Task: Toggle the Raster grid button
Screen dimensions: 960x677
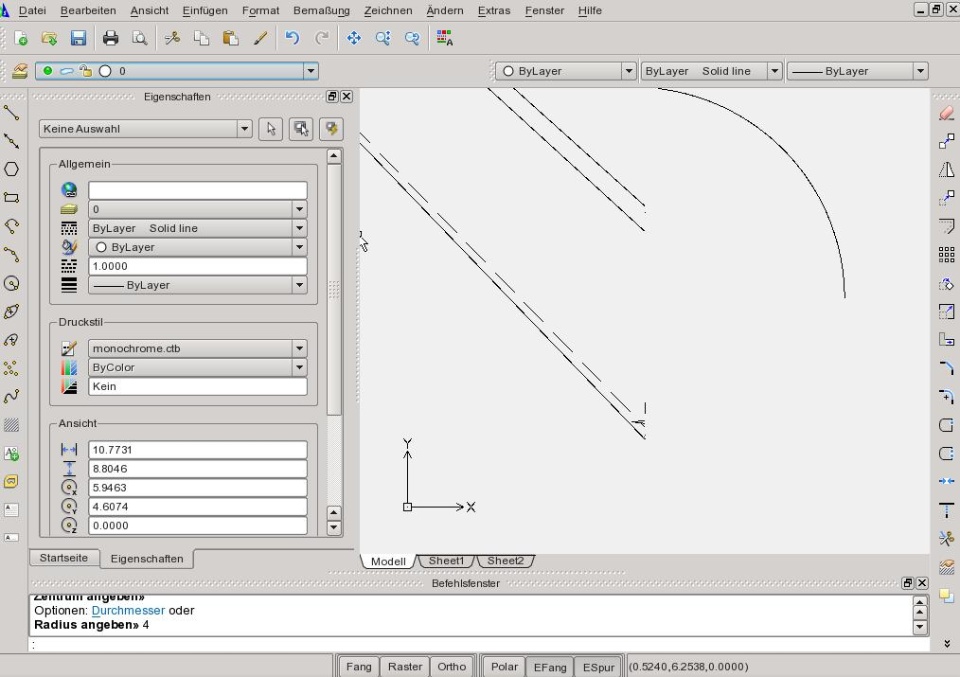Action: [405, 667]
